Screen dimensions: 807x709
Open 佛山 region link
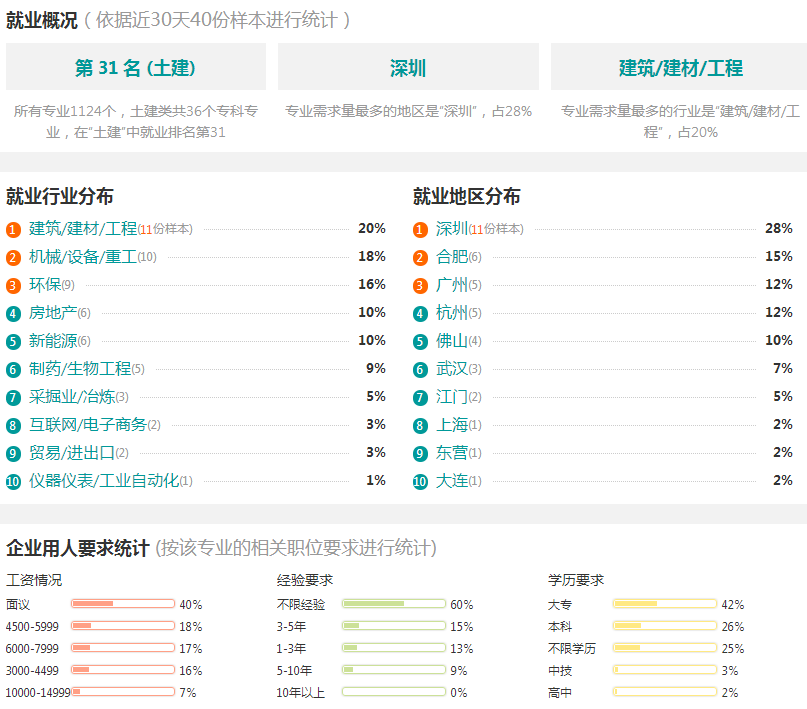point(452,341)
